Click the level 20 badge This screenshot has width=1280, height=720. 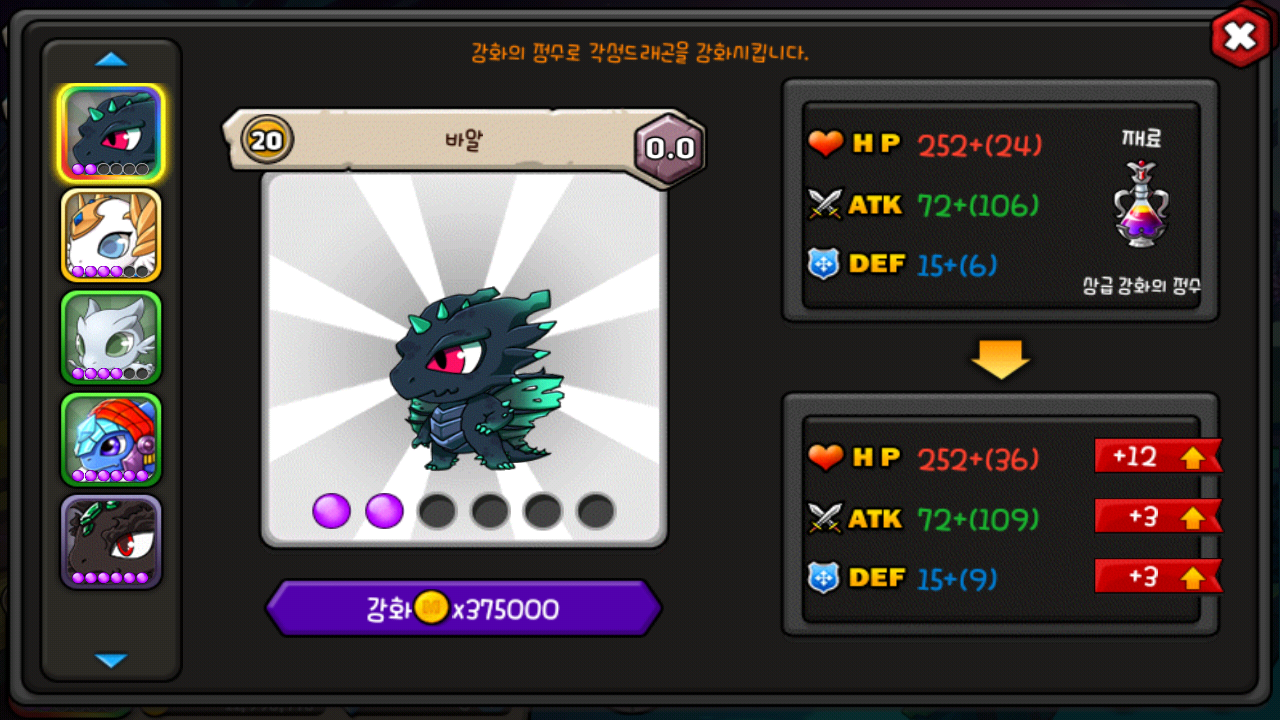click(266, 140)
